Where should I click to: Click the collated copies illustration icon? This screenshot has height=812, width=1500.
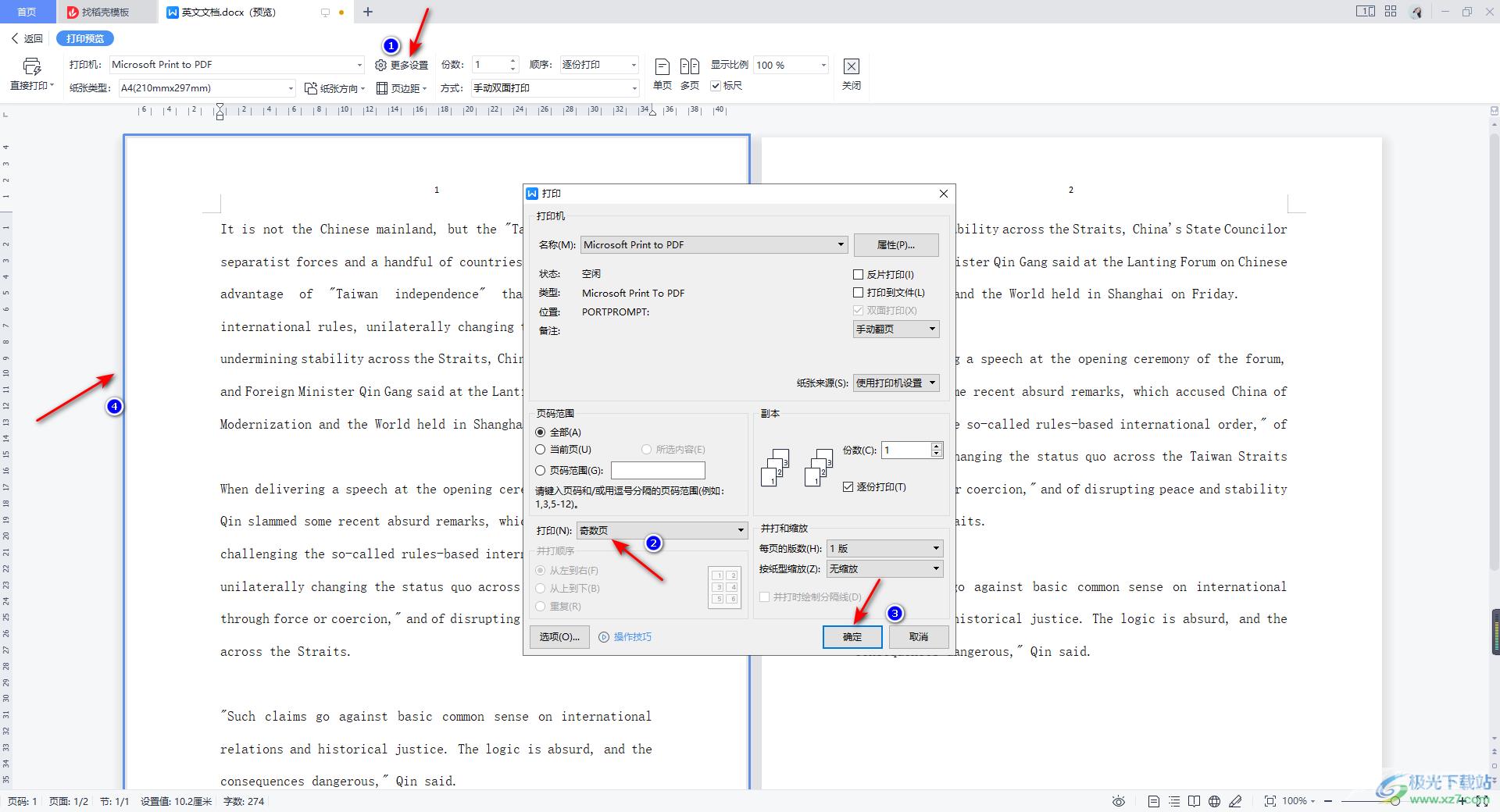click(x=819, y=467)
